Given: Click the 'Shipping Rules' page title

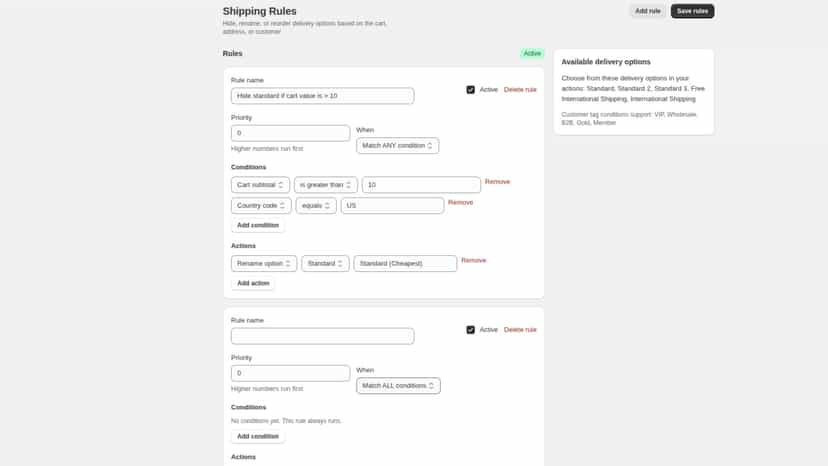Looking at the screenshot, I should pyautogui.click(x=259, y=11).
